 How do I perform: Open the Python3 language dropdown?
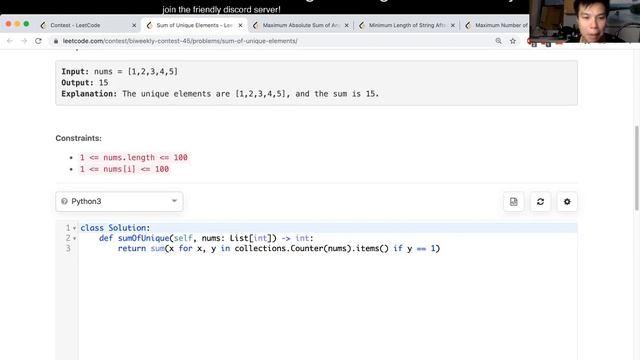point(119,201)
